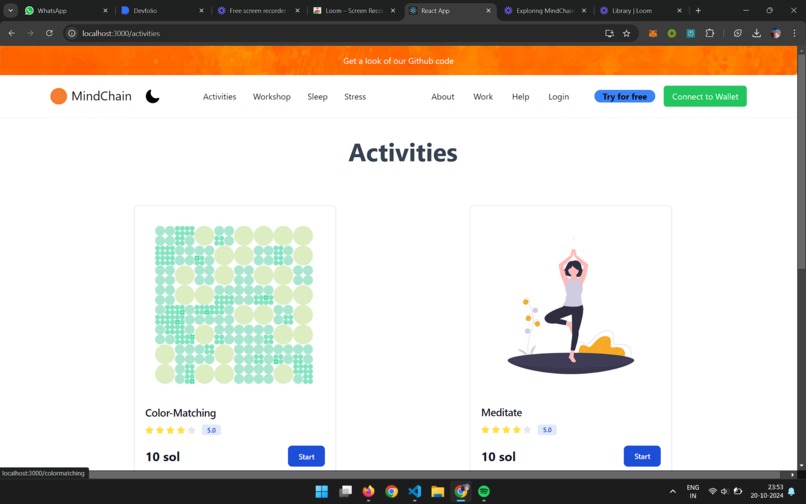Close the WhatsApp tab
Image resolution: width=806 pixels, height=504 pixels.
[x=105, y=10]
